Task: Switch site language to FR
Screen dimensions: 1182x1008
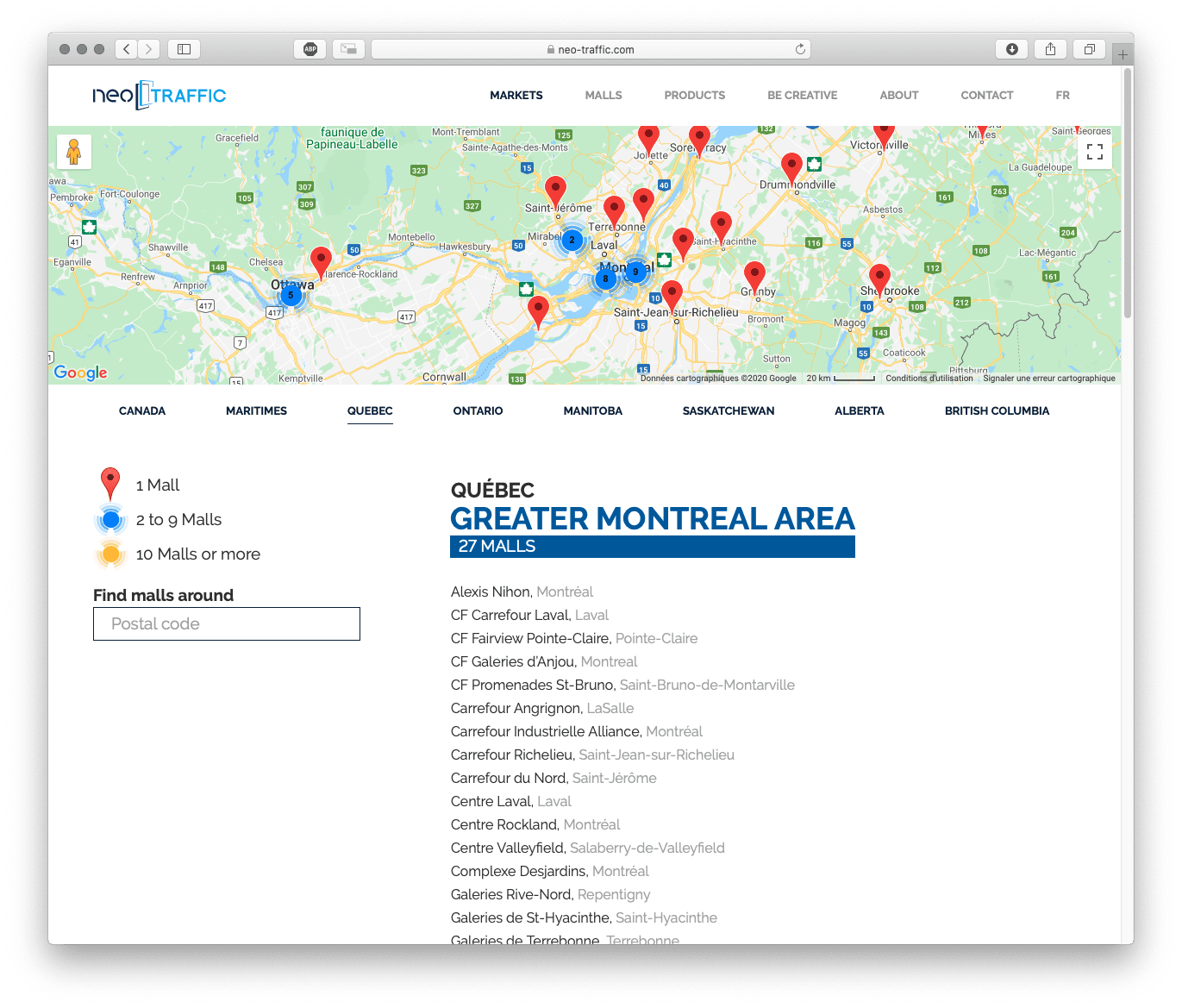Action: point(1062,96)
